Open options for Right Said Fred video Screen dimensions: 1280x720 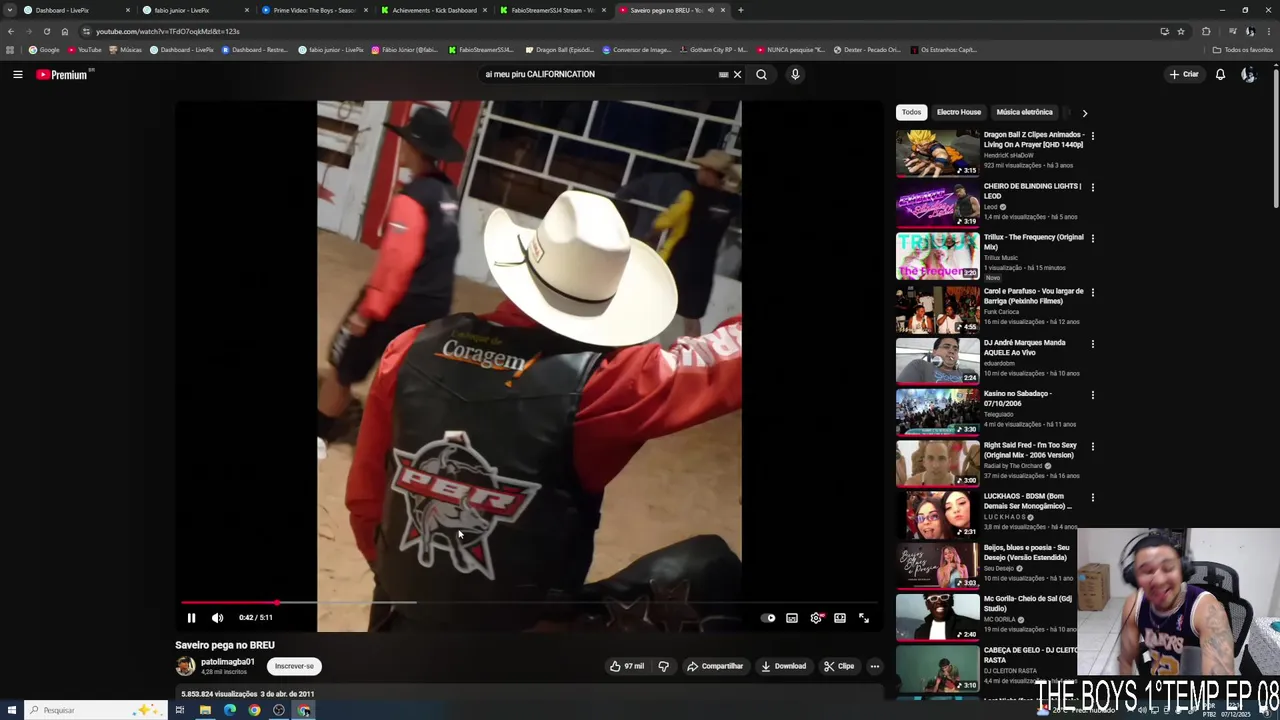(1092, 446)
